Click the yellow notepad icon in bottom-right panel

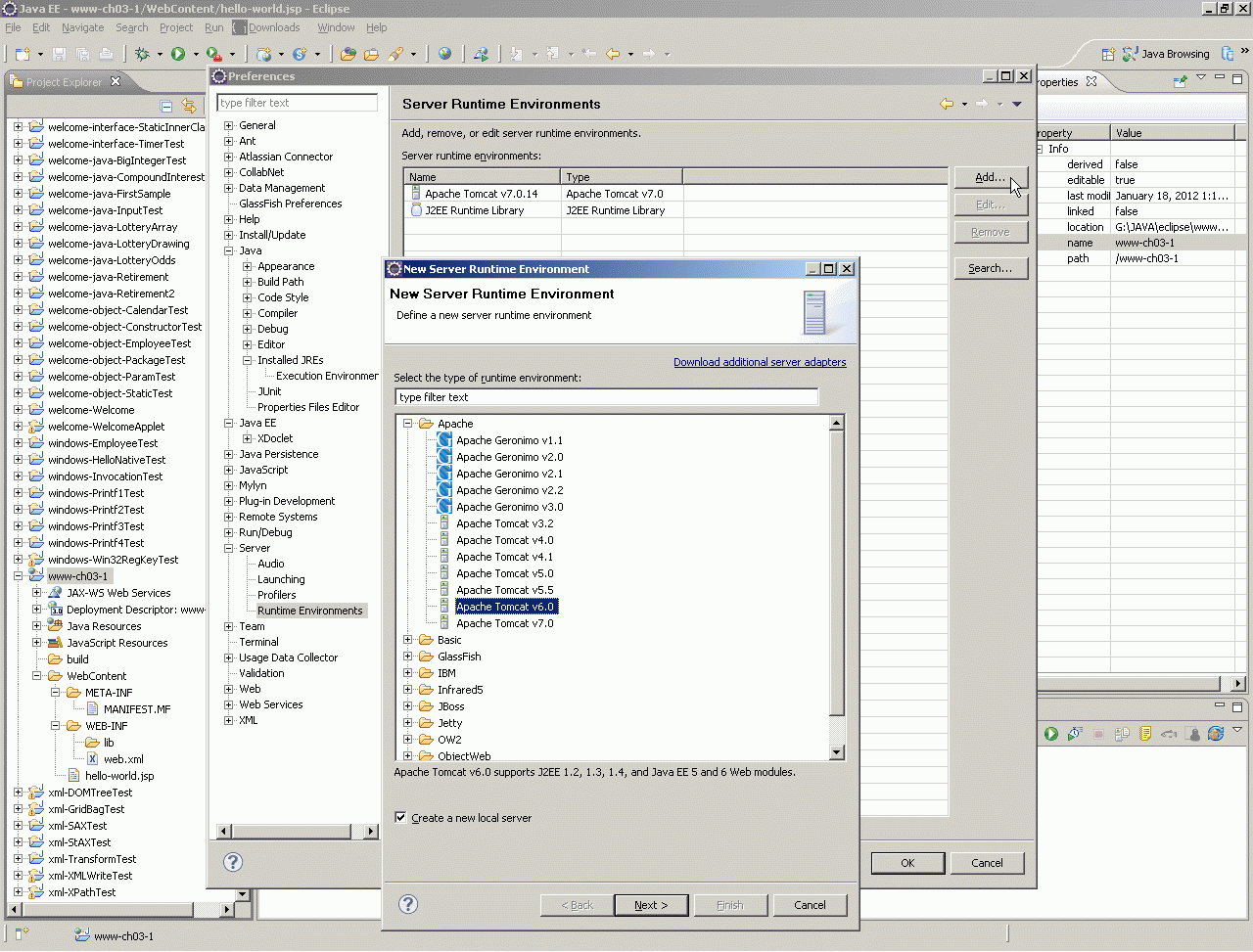pos(1145,734)
